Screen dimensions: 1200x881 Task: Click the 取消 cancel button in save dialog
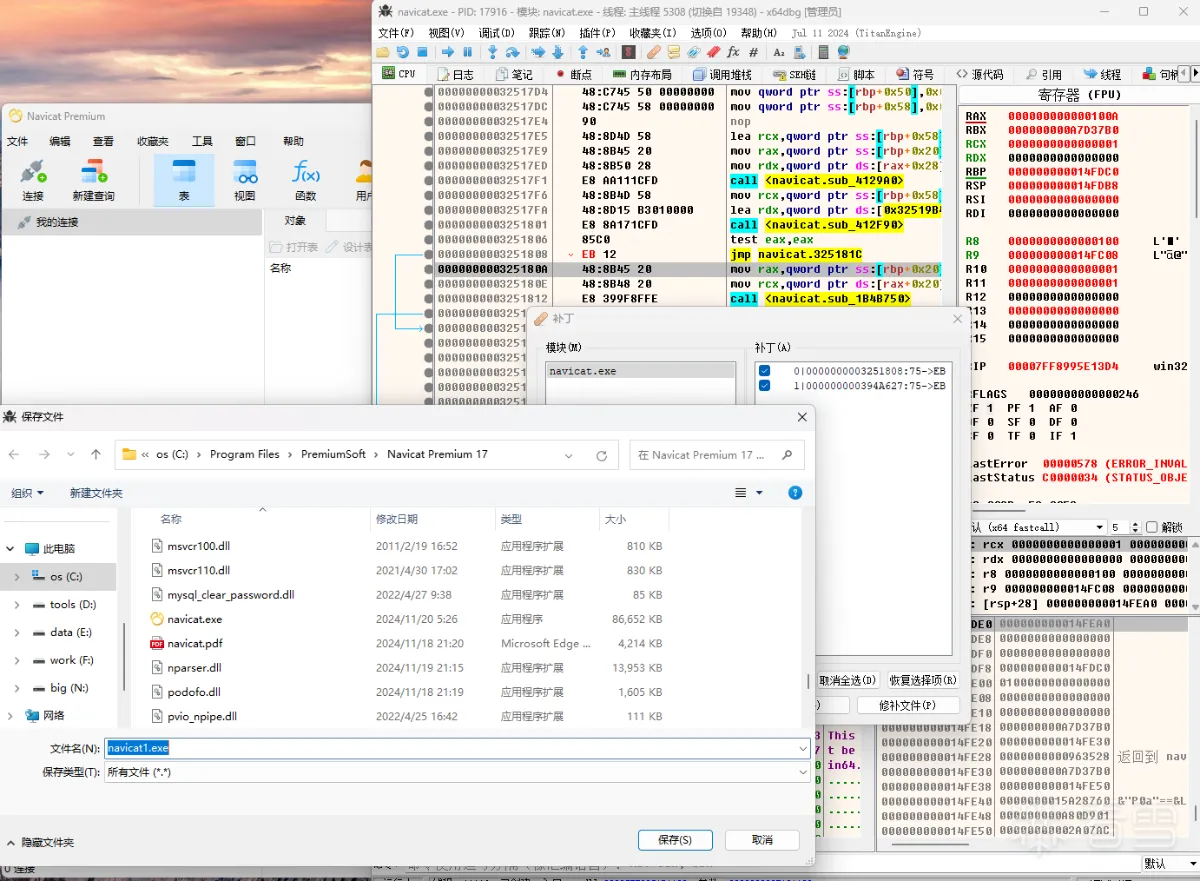tap(762, 840)
